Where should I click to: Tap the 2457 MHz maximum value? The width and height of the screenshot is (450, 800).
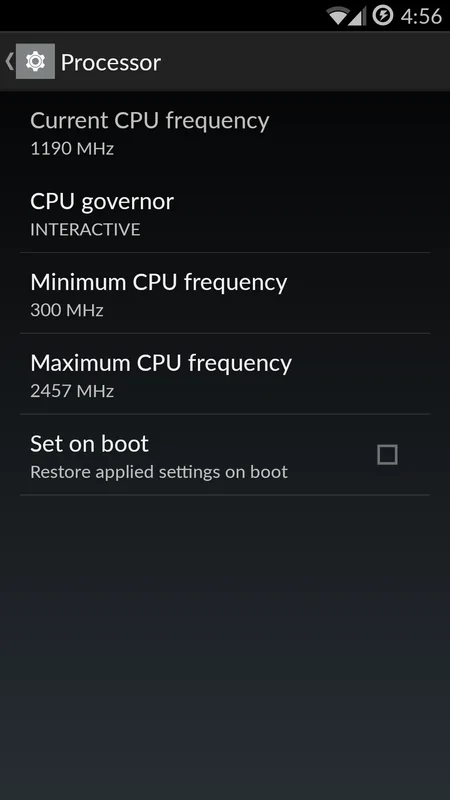72,391
